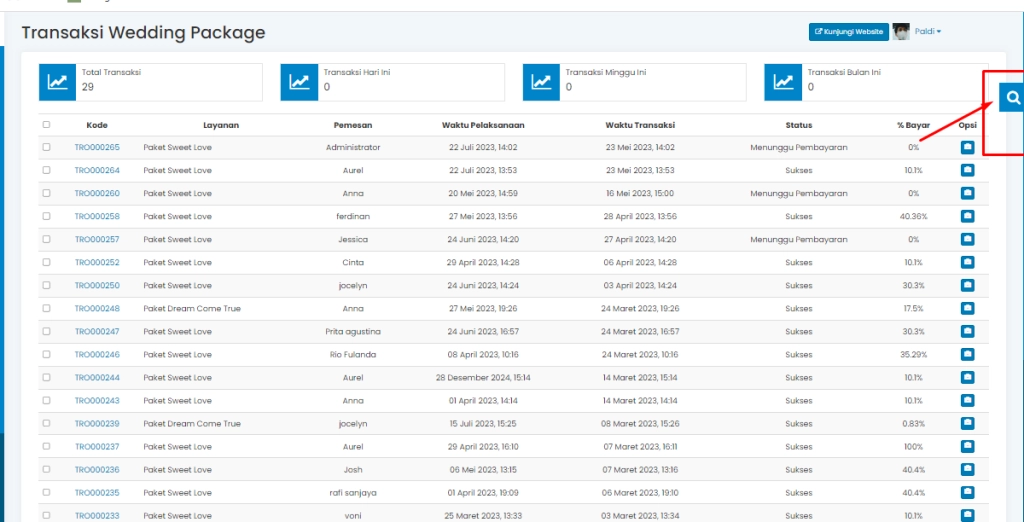The width and height of the screenshot is (1024, 522).
Task: Click the Kunjungi Website button
Action: click(848, 32)
